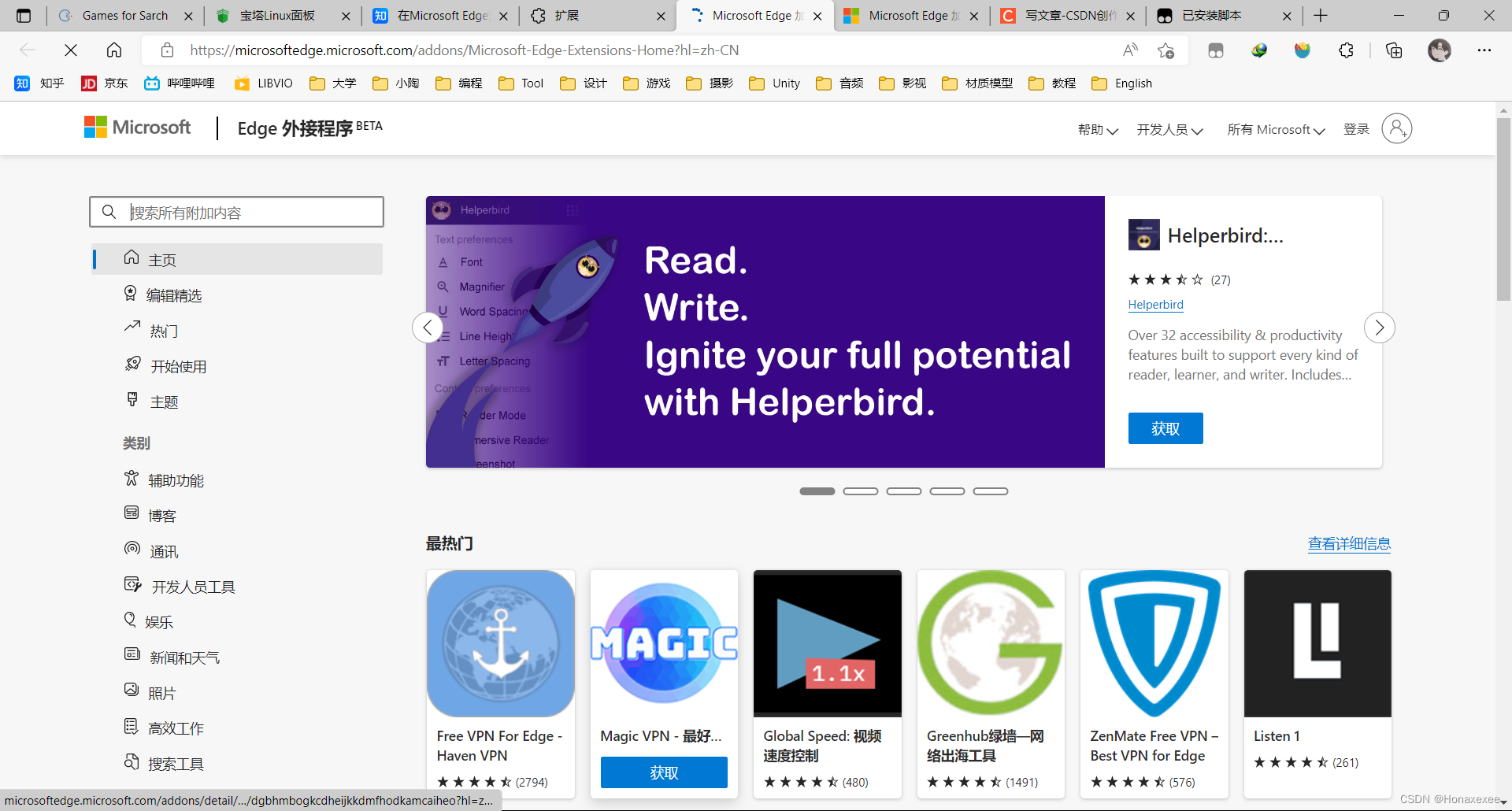Expand the 开发人员 dropdown
The height and width of the screenshot is (811, 1512).
click(x=1169, y=130)
